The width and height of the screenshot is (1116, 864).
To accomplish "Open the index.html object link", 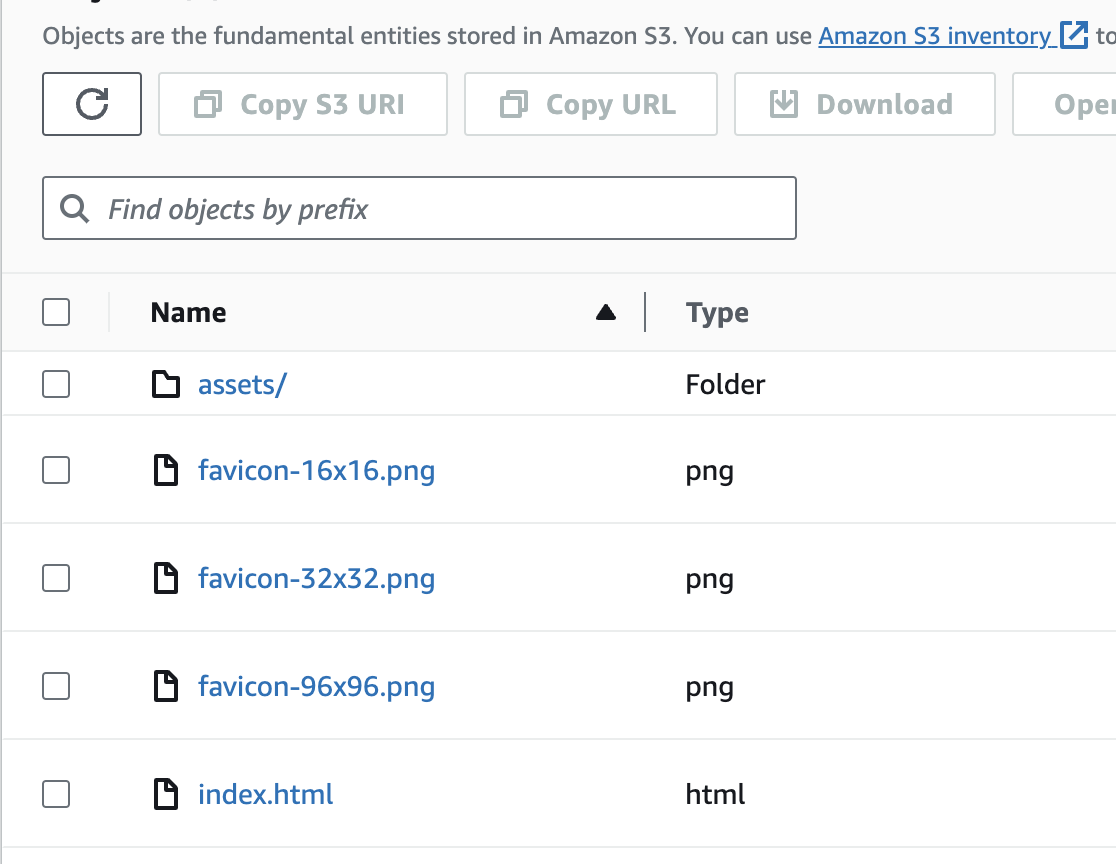I will click(x=266, y=794).
